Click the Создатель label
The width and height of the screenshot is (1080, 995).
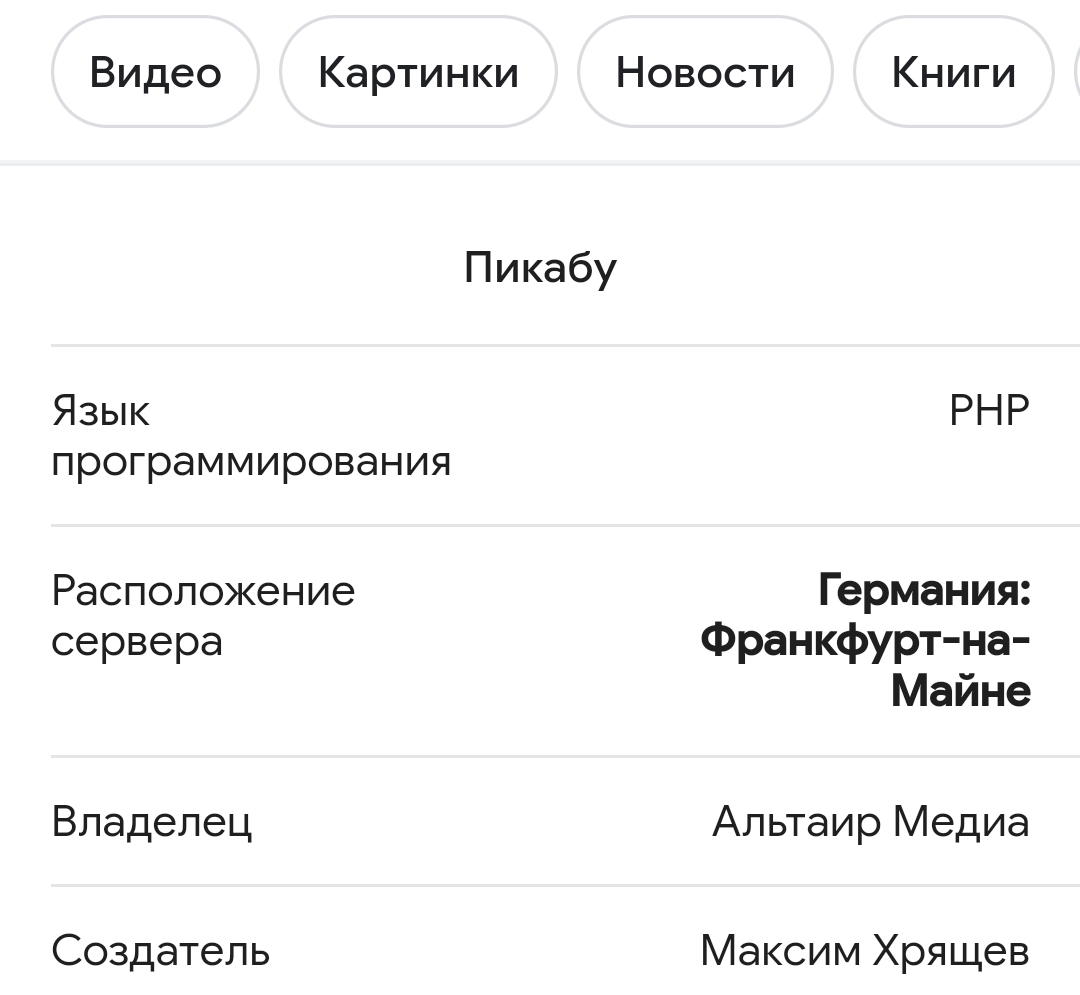pyautogui.click(x=160, y=950)
